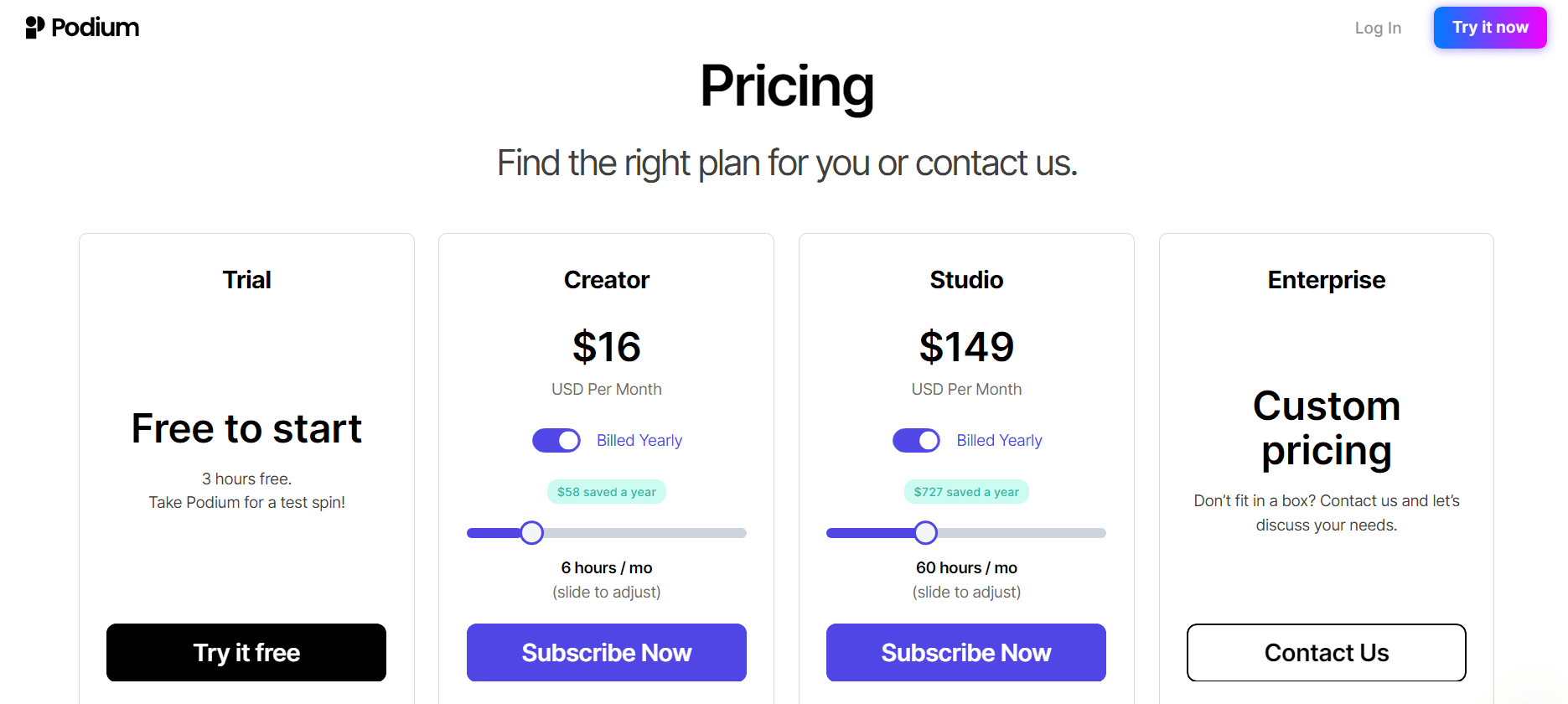Select the Enterprise plan heading
This screenshot has height=704, width=1568.
click(x=1327, y=280)
